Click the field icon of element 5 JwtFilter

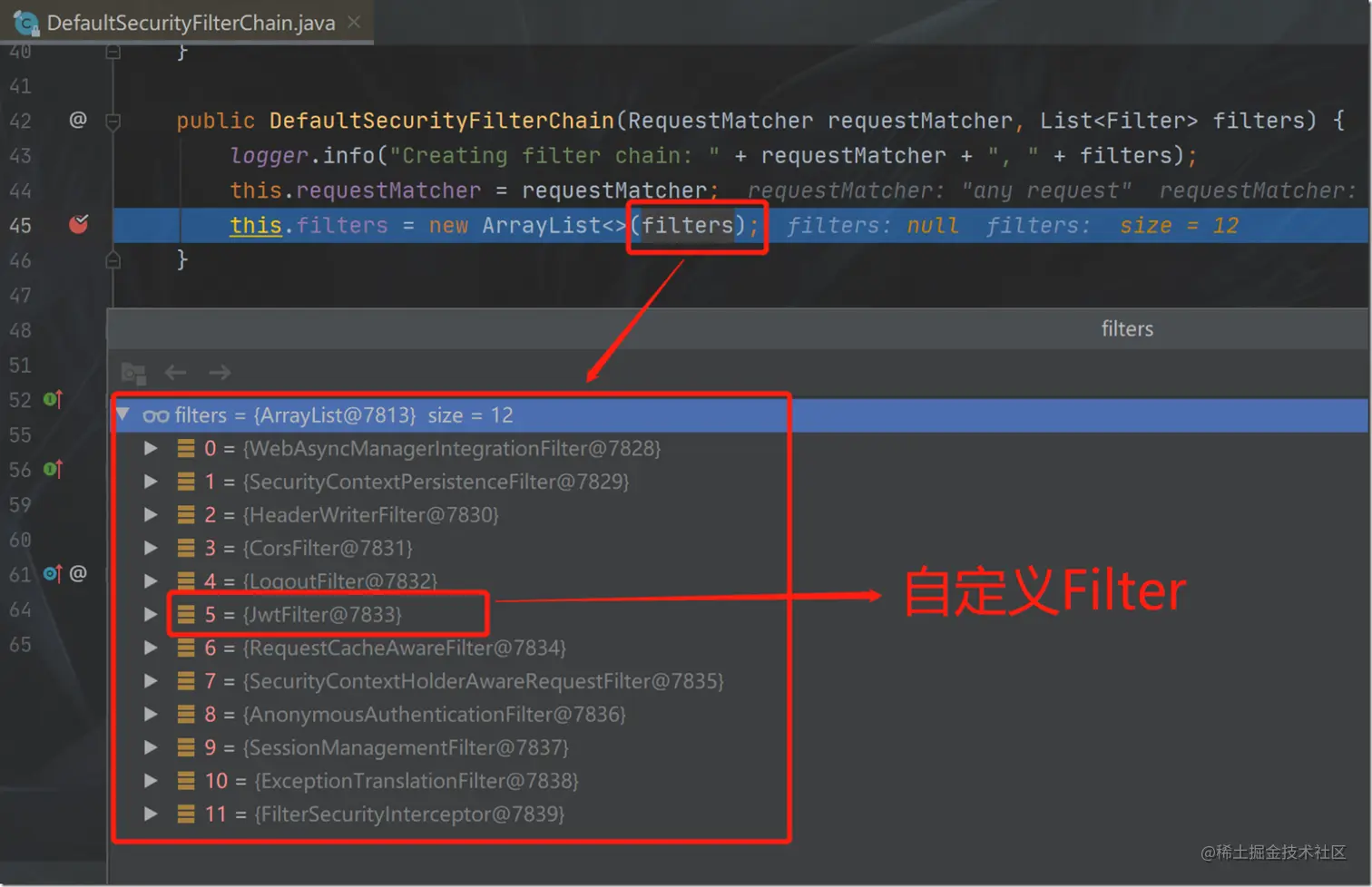pyautogui.click(x=186, y=615)
